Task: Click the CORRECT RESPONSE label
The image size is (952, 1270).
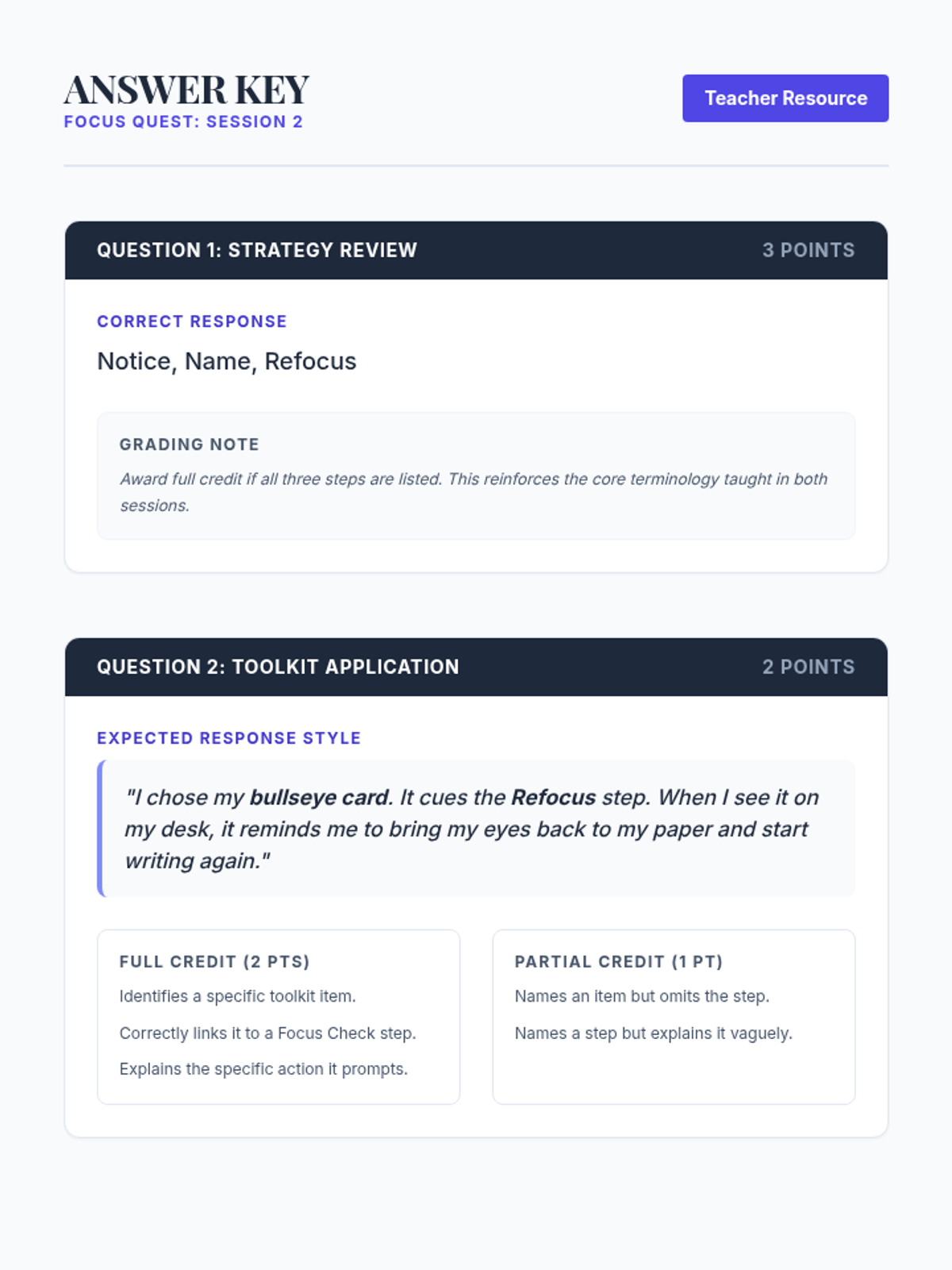Action: pos(192,321)
